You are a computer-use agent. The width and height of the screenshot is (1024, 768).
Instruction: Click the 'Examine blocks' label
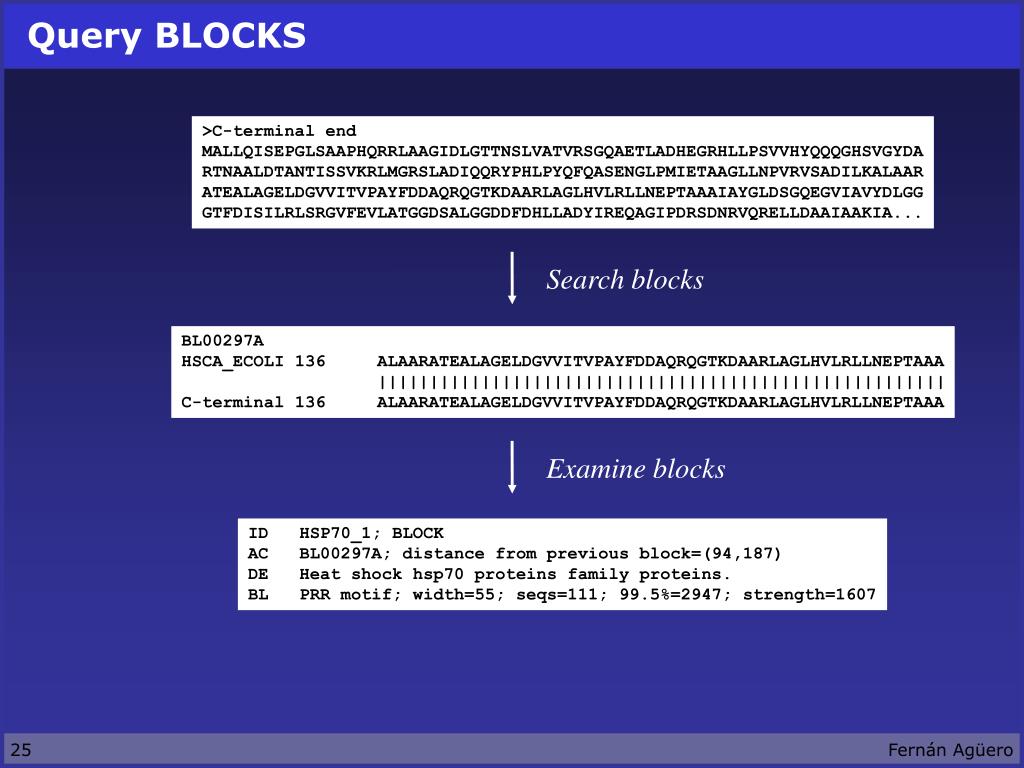point(635,469)
